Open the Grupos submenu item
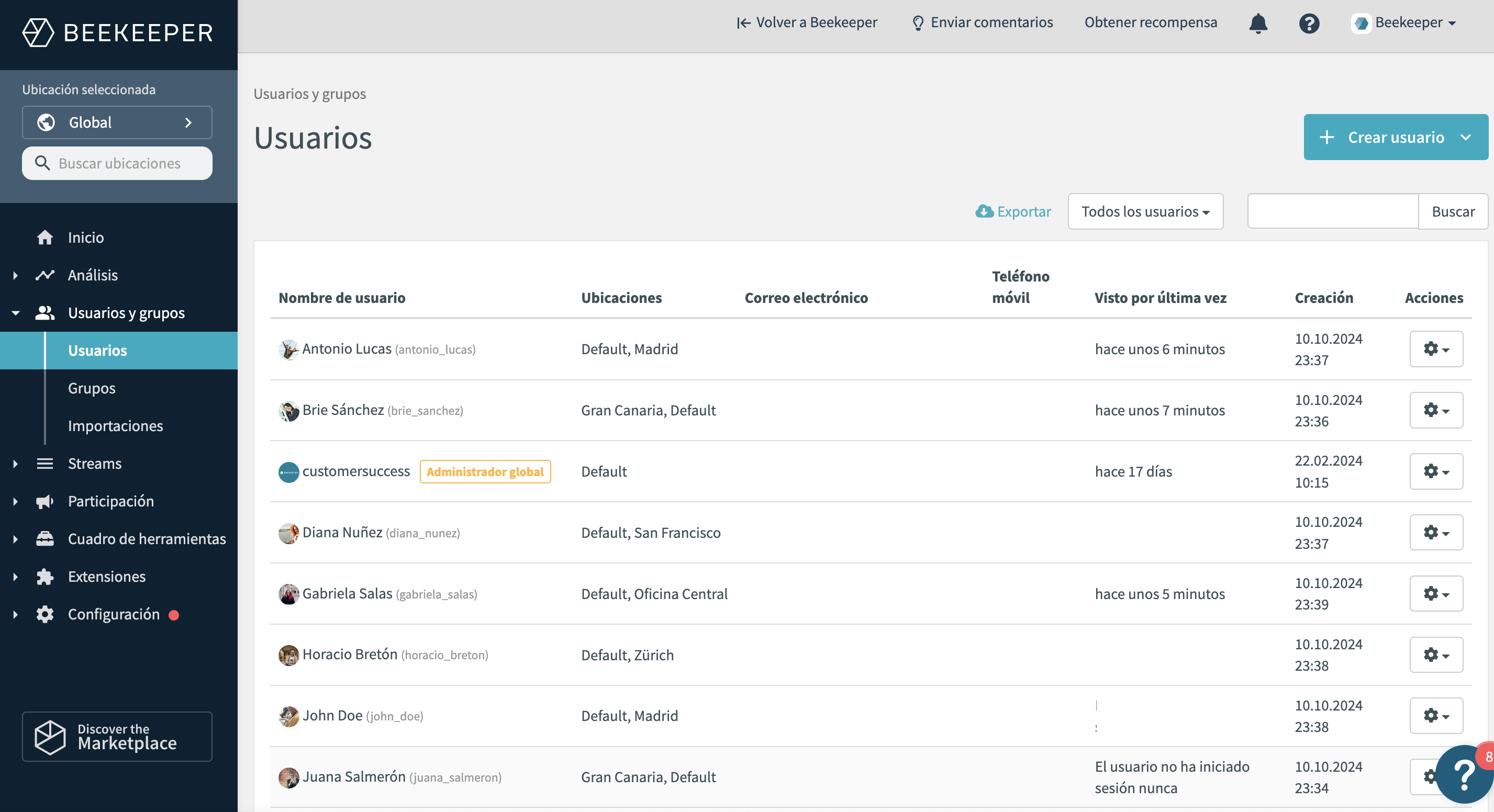Image resolution: width=1494 pixels, height=812 pixels. (92, 388)
